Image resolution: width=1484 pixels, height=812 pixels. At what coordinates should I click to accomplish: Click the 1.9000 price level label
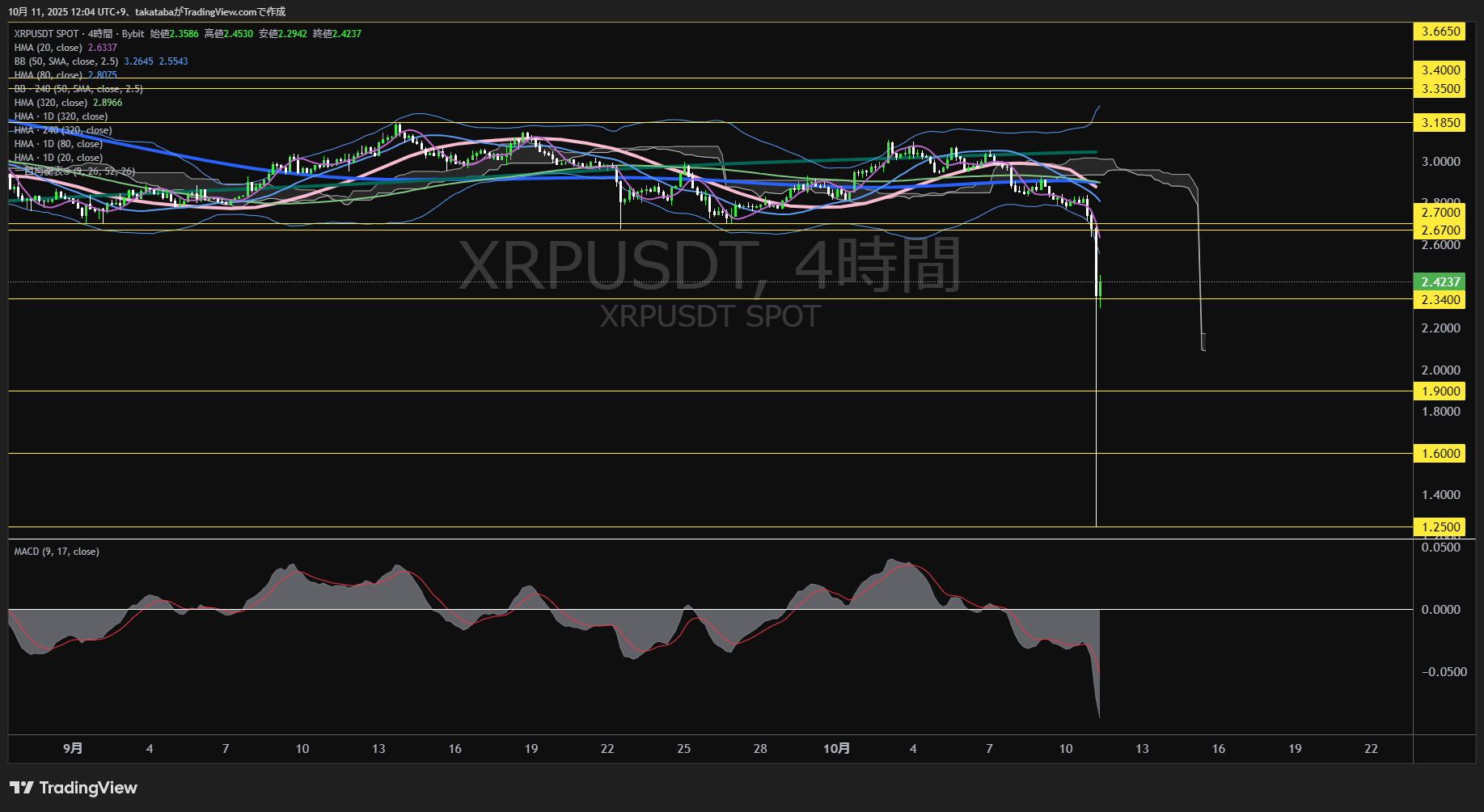[x=1440, y=391]
